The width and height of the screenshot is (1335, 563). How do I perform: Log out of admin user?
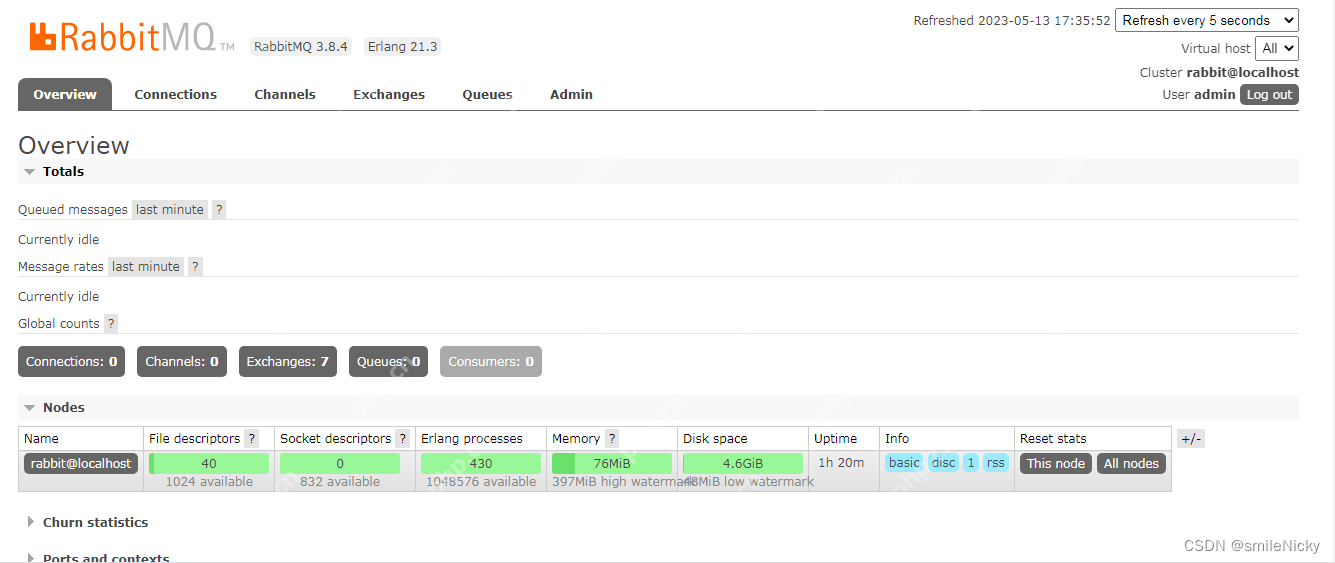pos(1269,95)
